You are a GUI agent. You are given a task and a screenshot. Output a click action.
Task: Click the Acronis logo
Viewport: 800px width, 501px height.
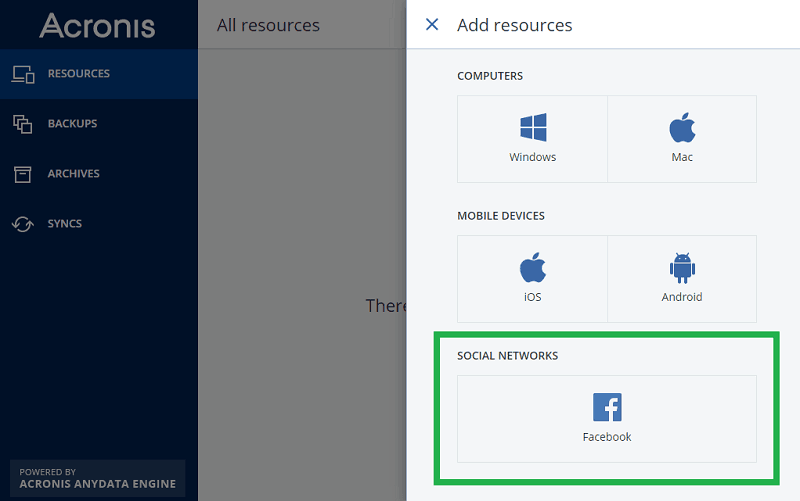97,25
